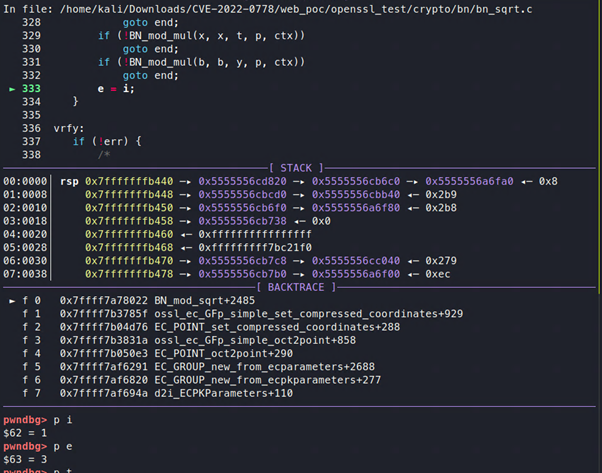Click the 'vrfy:' label on line 336

tap(69, 128)
